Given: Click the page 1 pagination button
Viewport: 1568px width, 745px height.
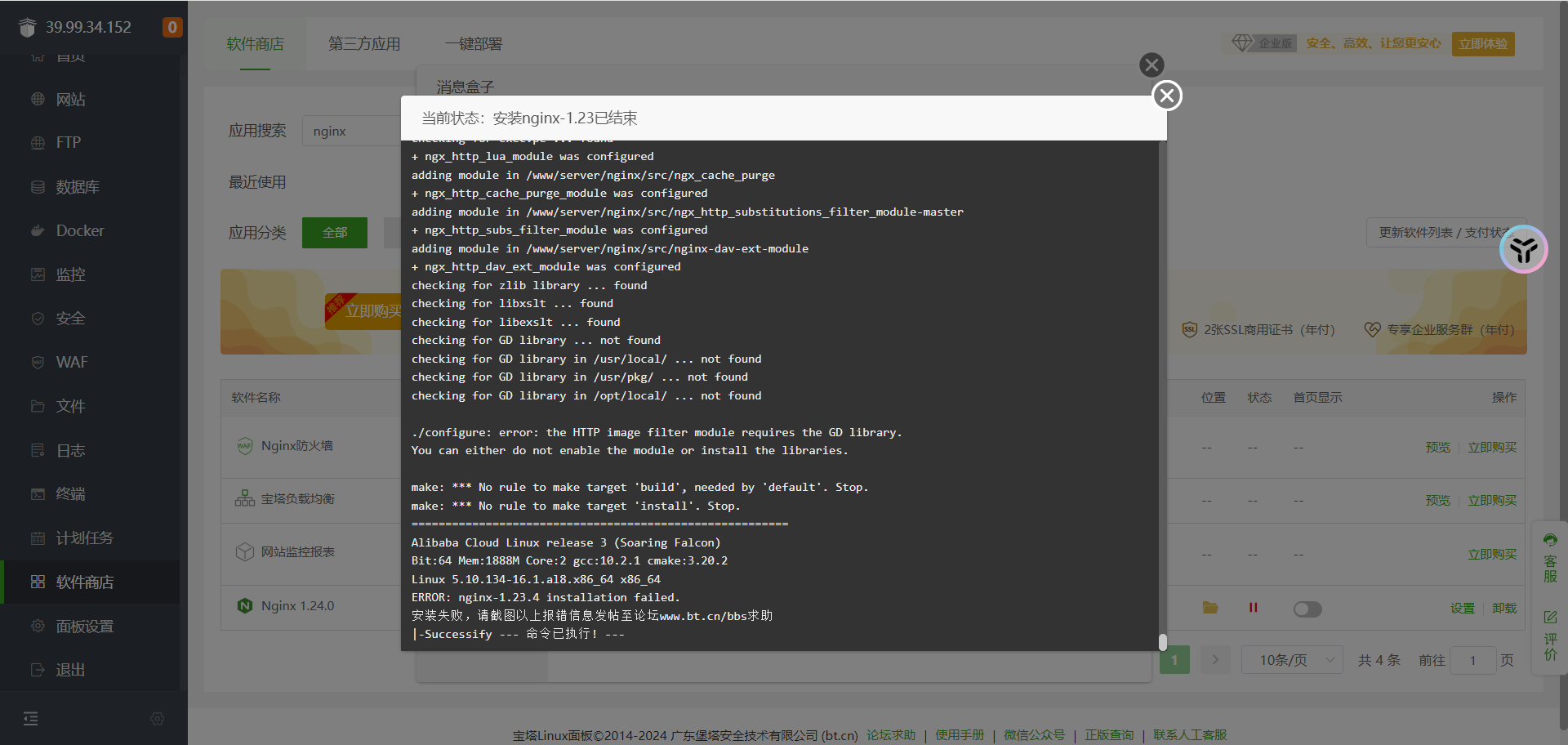Looking at the screenshot, I should [1174, 660].
